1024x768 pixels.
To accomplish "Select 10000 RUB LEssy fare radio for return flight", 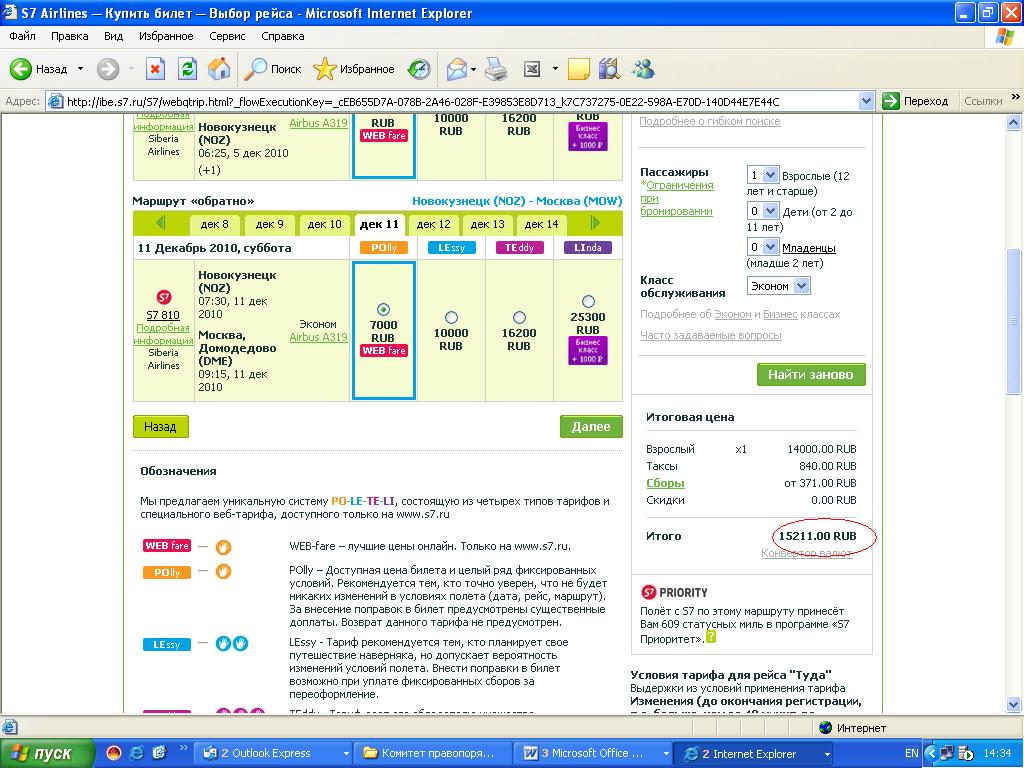I will (x=451, y=317).
